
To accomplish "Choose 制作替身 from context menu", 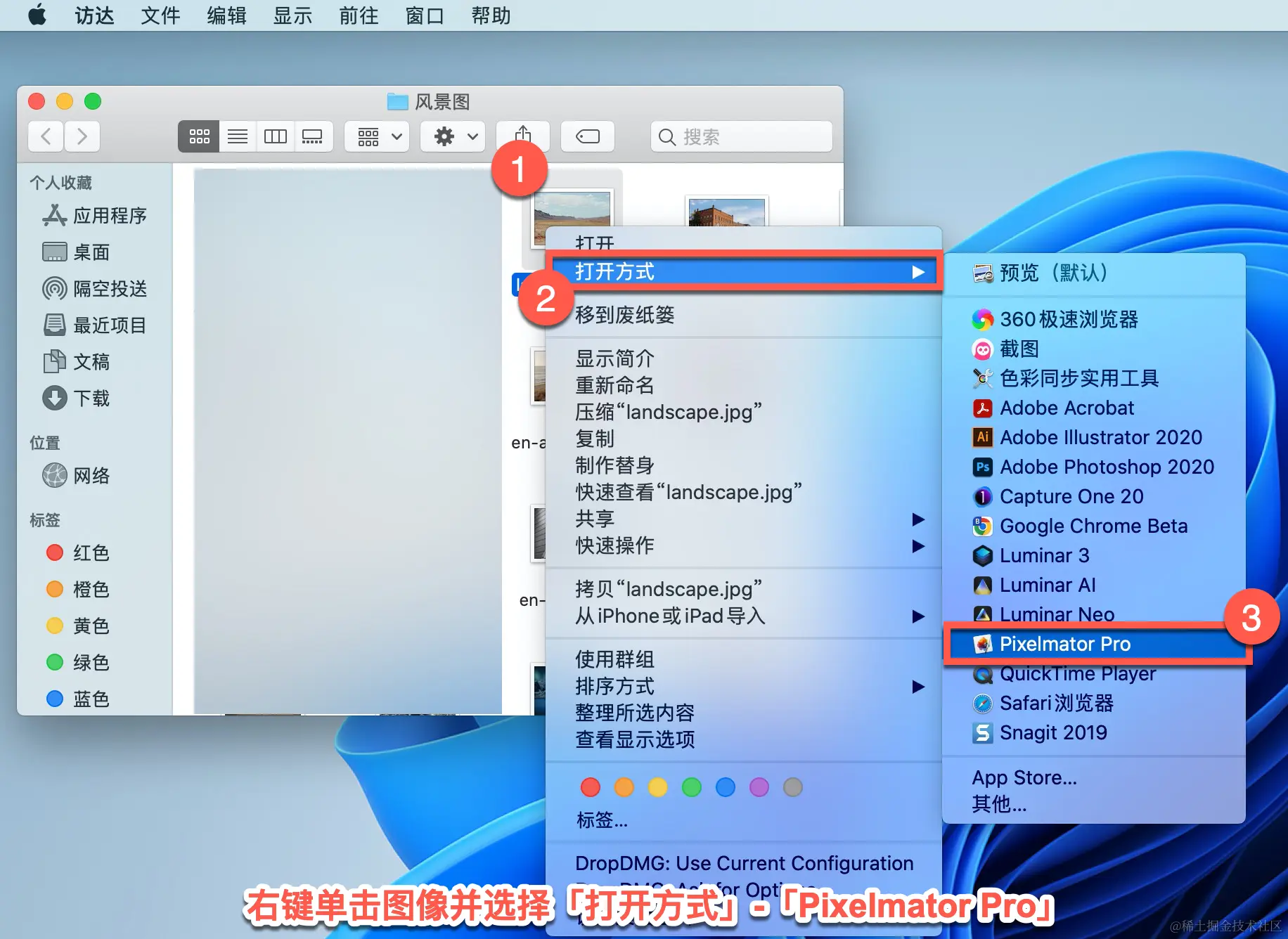I will tap(744, 465).
